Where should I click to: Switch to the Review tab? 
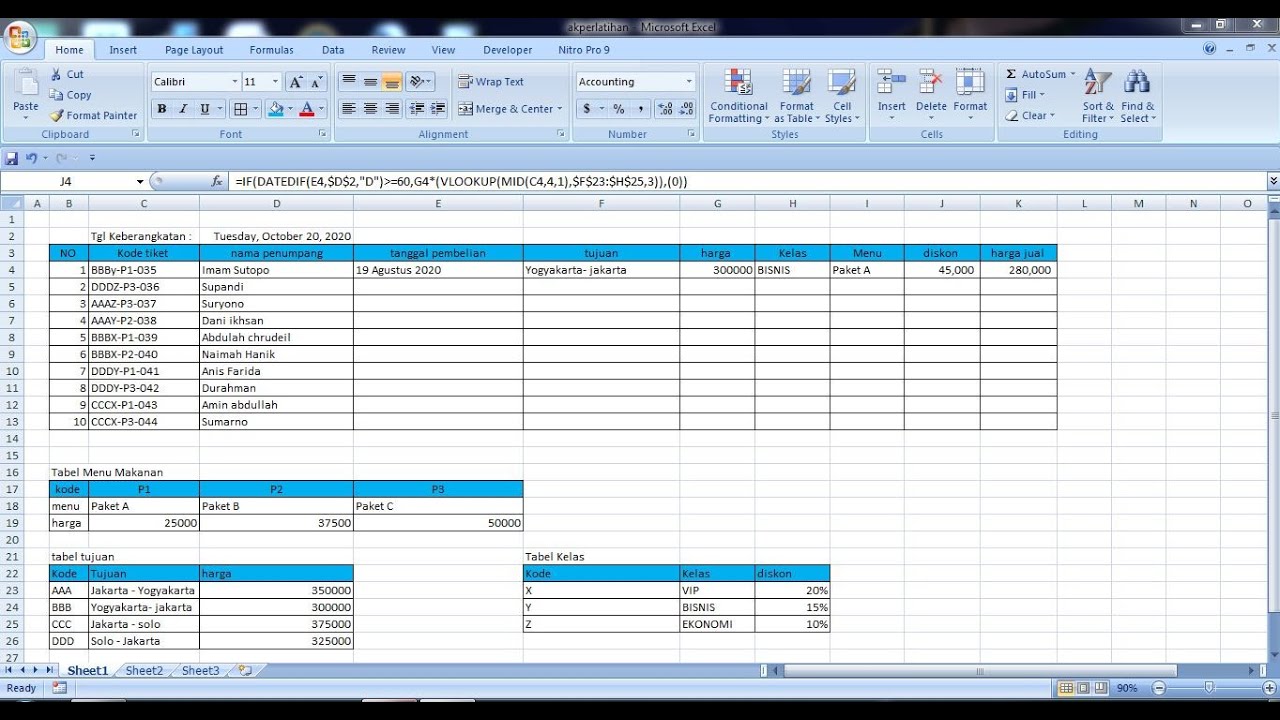(388, 50)
